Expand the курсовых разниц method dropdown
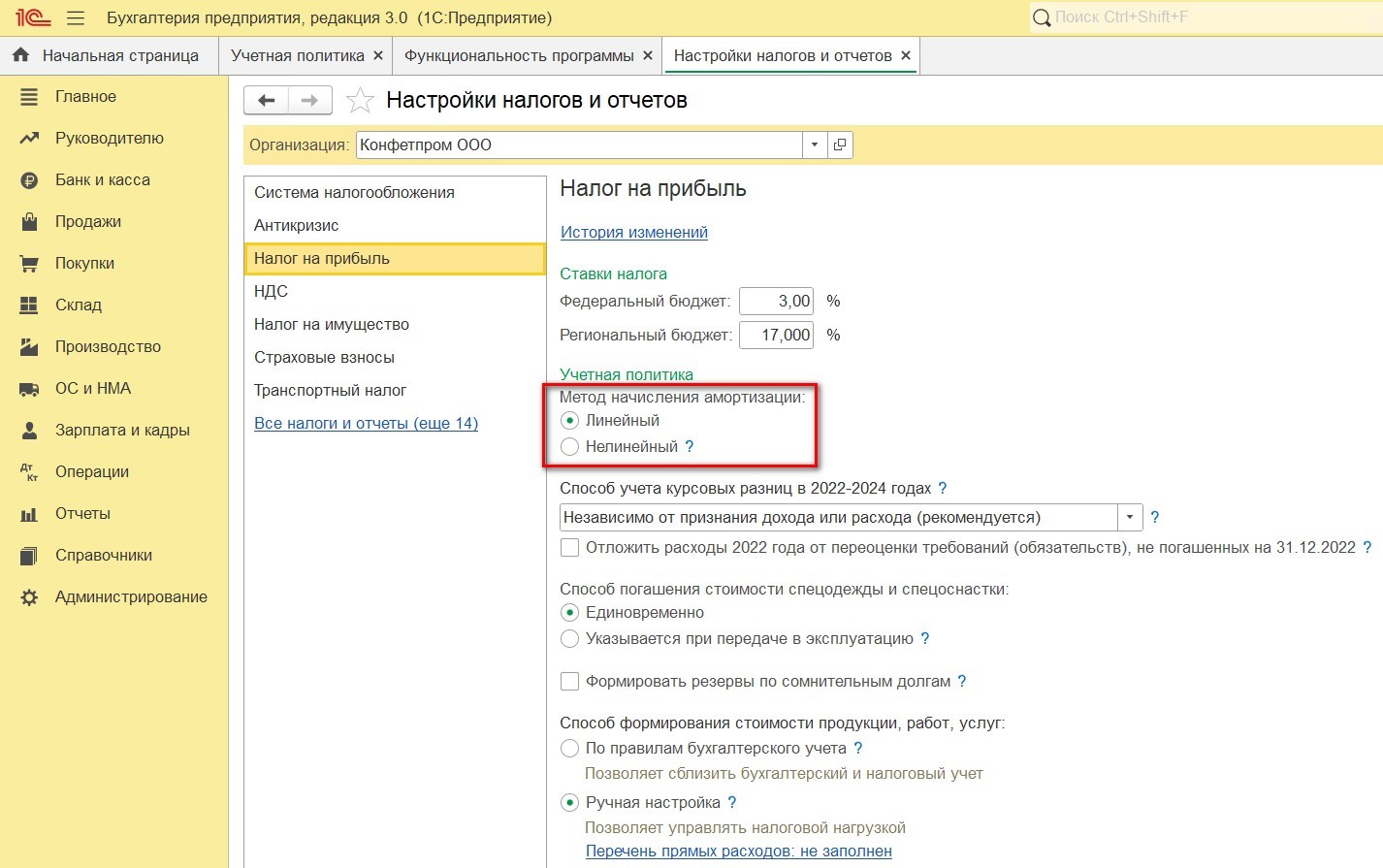This screenshot has height=868, width=1383. point(1130,517)
